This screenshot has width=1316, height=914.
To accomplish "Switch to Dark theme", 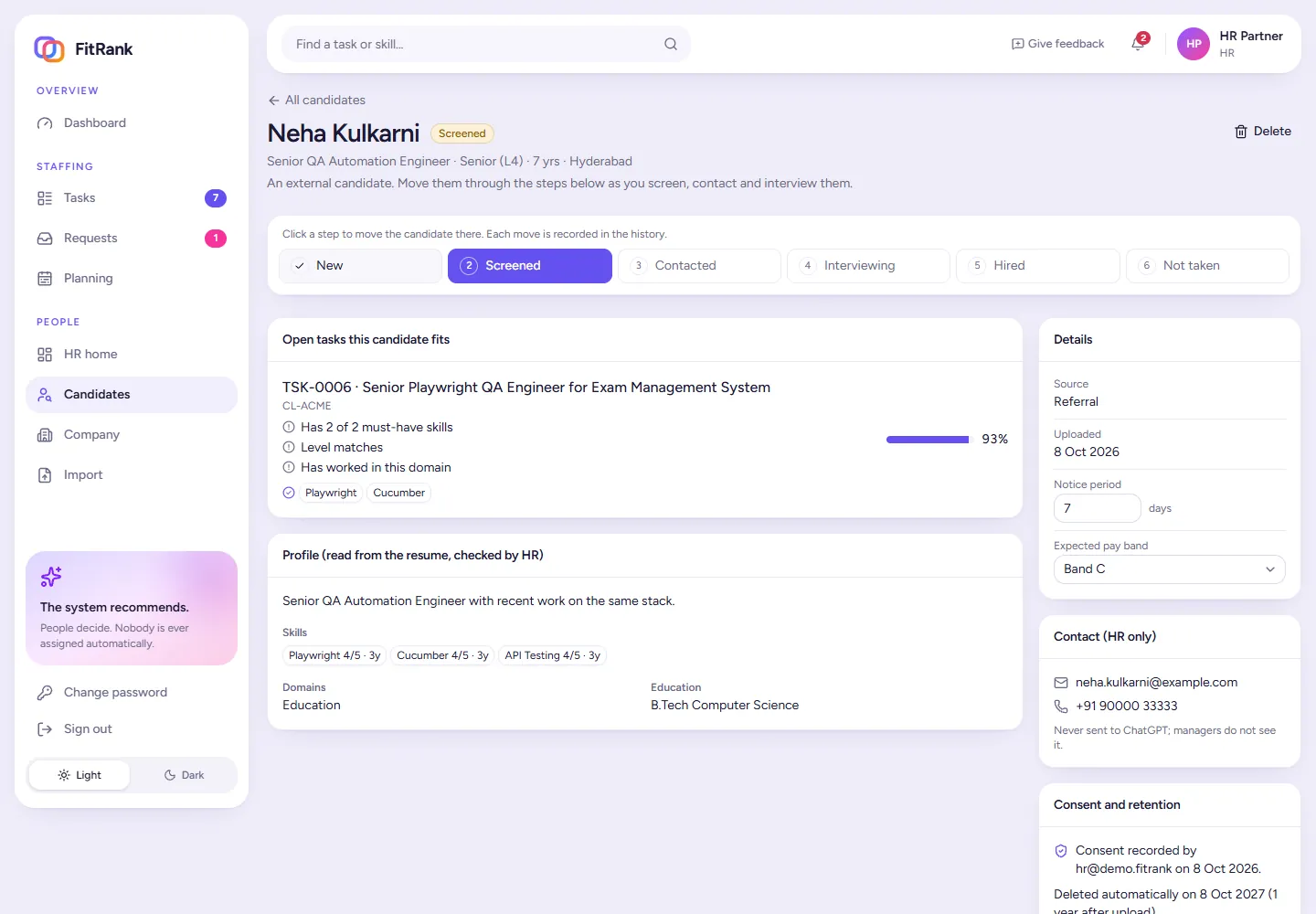I will click(x=184, y=775).
